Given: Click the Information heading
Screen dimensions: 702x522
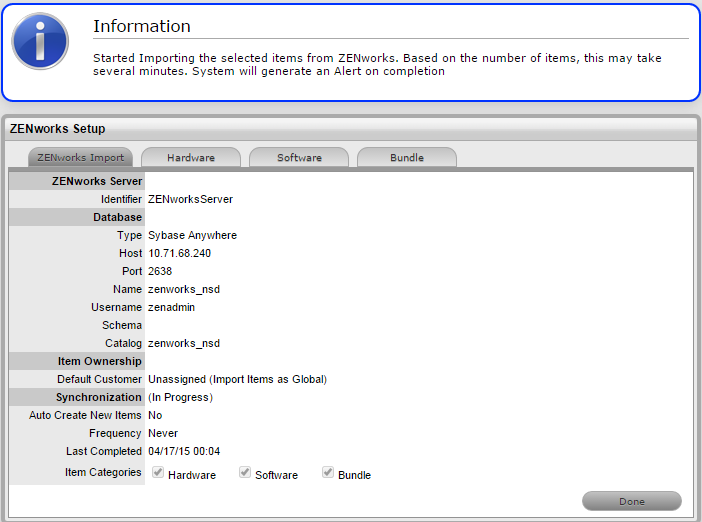Looking at the screenshot, I should (x=142, y=26).
